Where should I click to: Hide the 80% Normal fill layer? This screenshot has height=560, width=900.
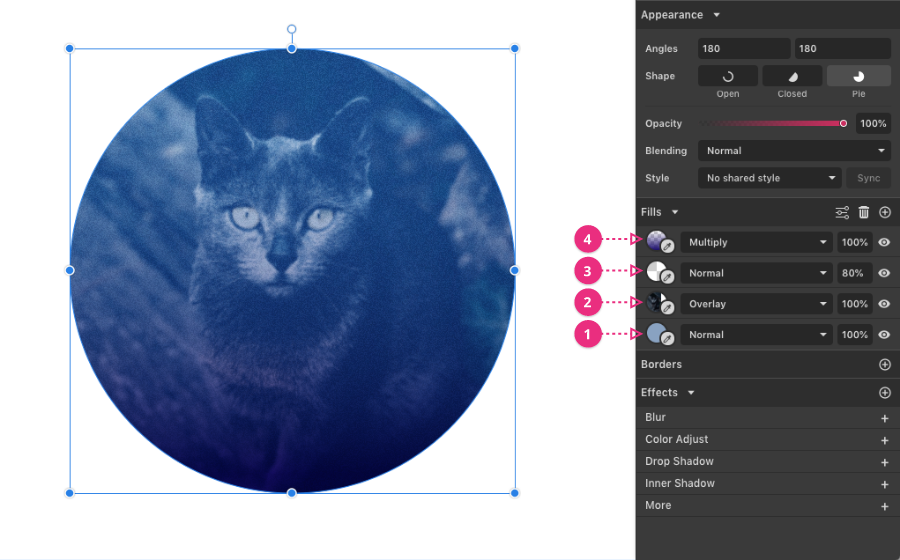(884, 273)
